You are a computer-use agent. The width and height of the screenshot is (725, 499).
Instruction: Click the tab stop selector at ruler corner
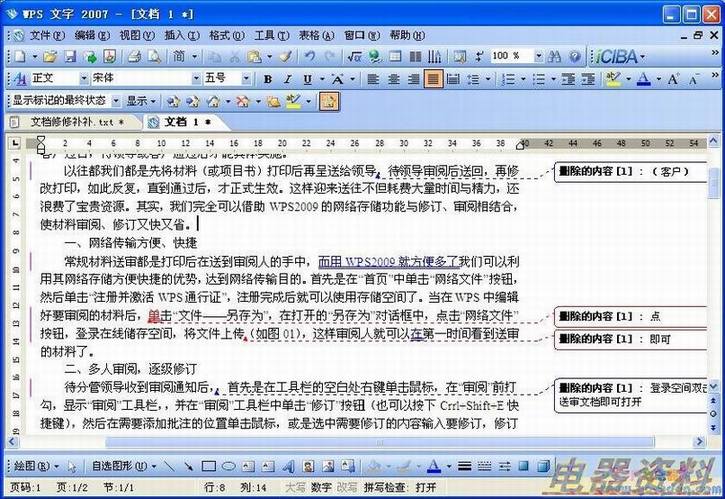click(x=15, y=143)
